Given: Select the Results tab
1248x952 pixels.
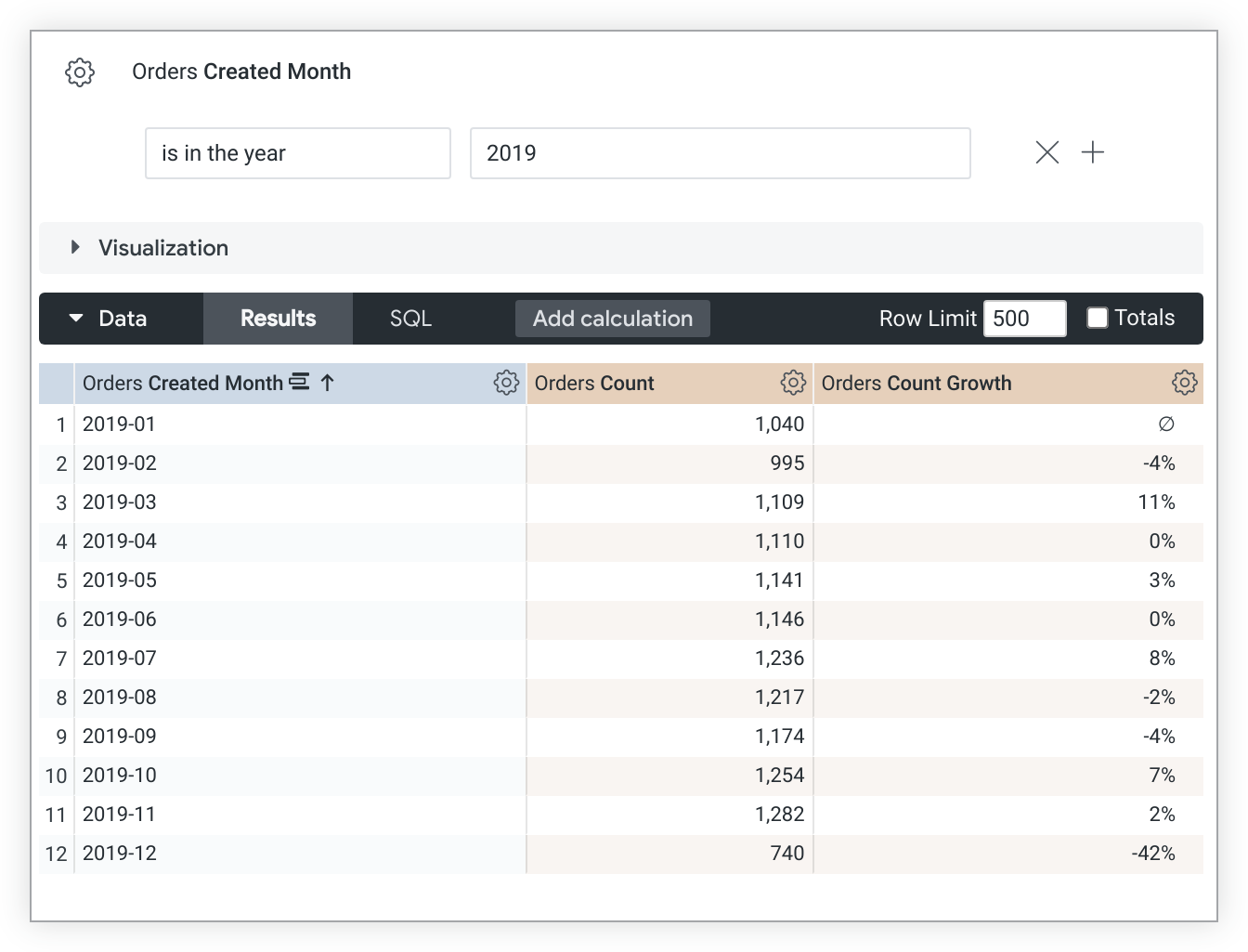Looking at the screenshot, I should tap(278, 319).
